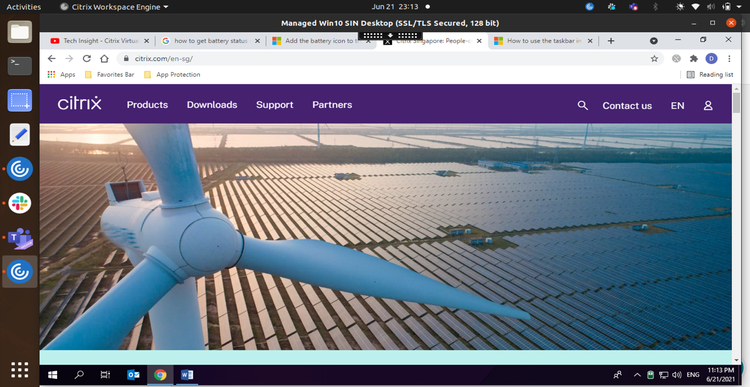Switch to 'how to get battery status' tab
This screenshot has width=750, height=387.
tap(211, 41)
